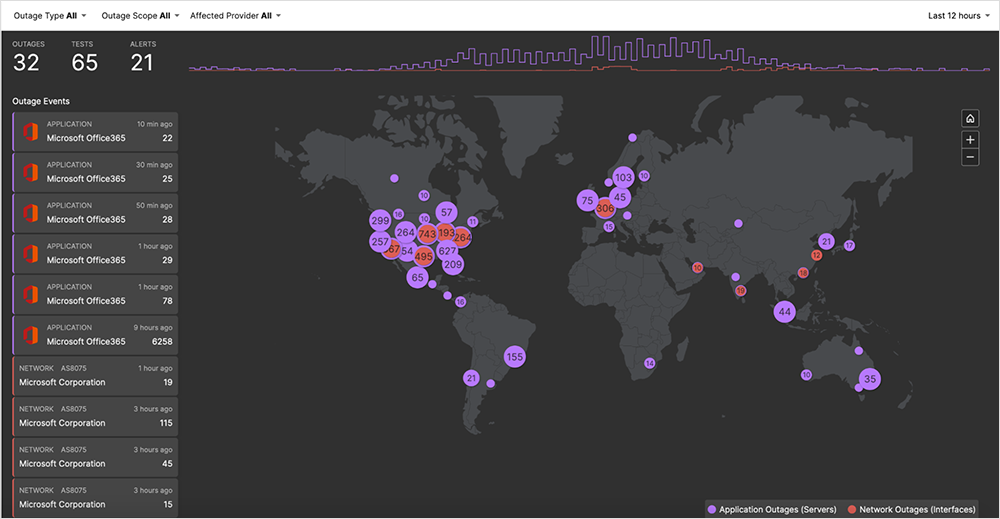Click the 155 outage cluster in Brazil
1000x519 pixels.
pos(515,356)
